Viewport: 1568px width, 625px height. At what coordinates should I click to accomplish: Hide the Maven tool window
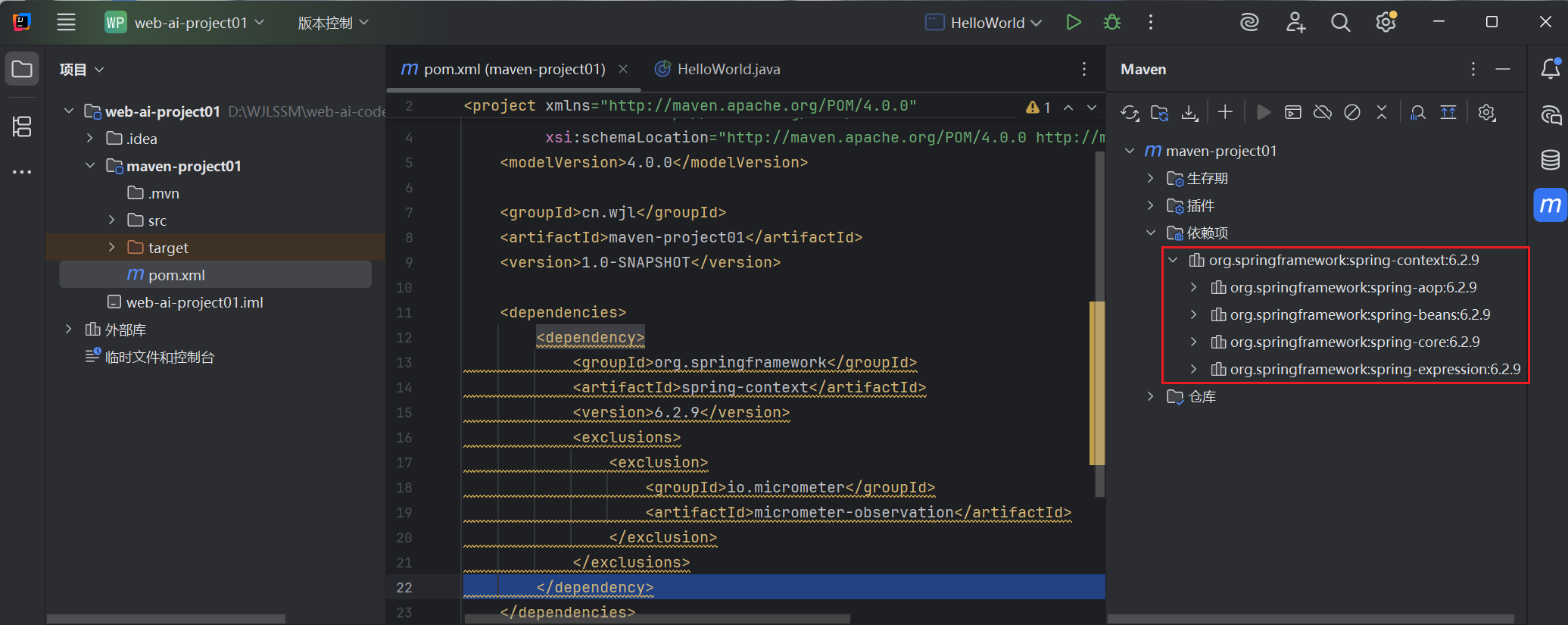click(1504, 70)
